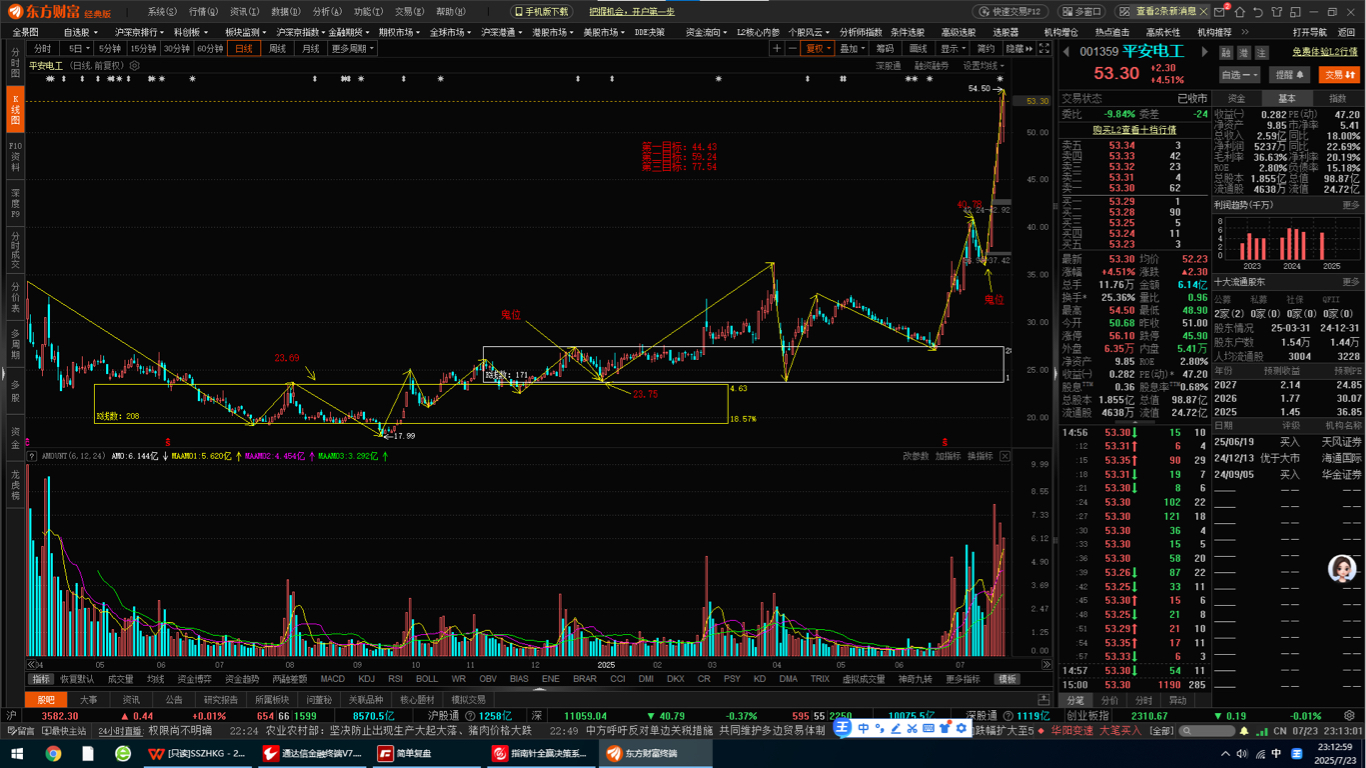Click the 多窗口 button
Viewport: 1366px width, 768px height.
(x=1082, y=12)
